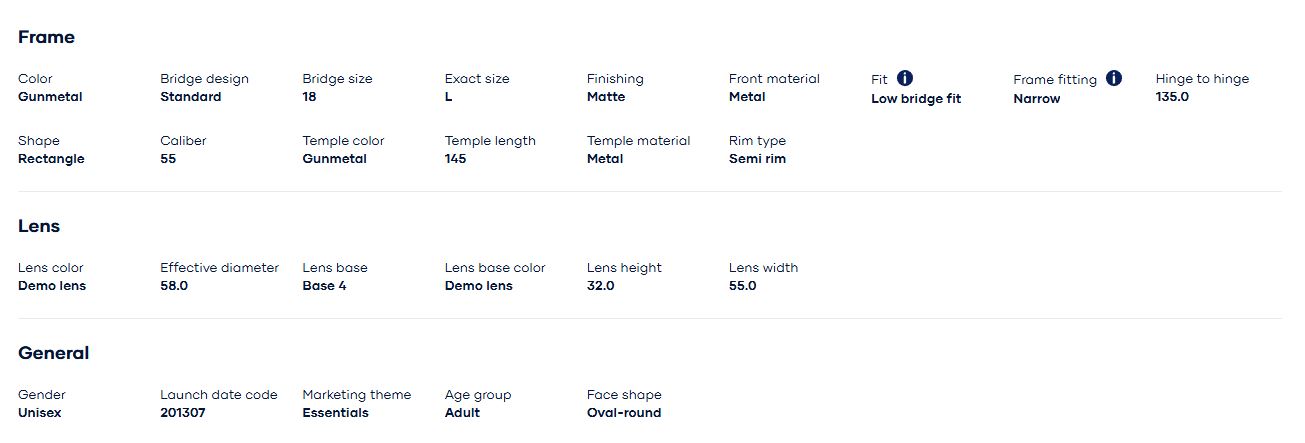Select the "Base 4" lens base value

coord(324,286)
